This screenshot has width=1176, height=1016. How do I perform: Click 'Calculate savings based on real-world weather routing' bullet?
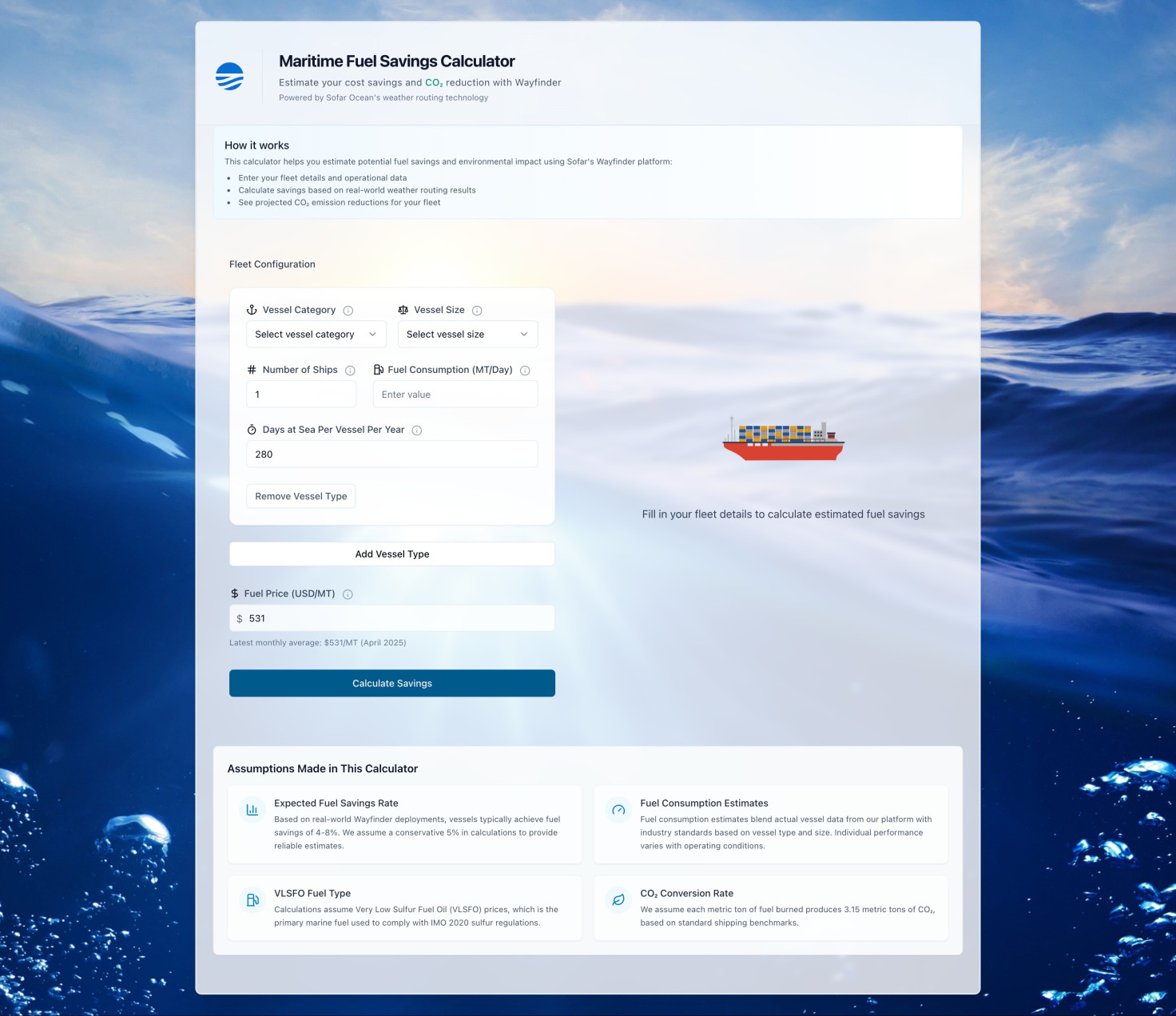357,191
